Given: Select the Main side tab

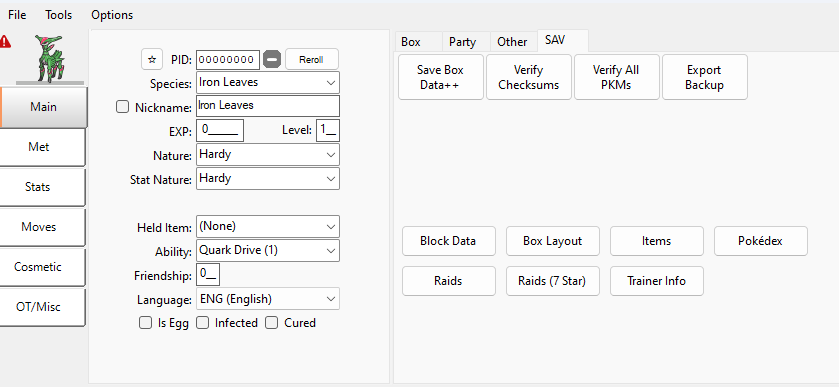Looking at the screenshot, I should pyautogui.click(x=43, y=107).
